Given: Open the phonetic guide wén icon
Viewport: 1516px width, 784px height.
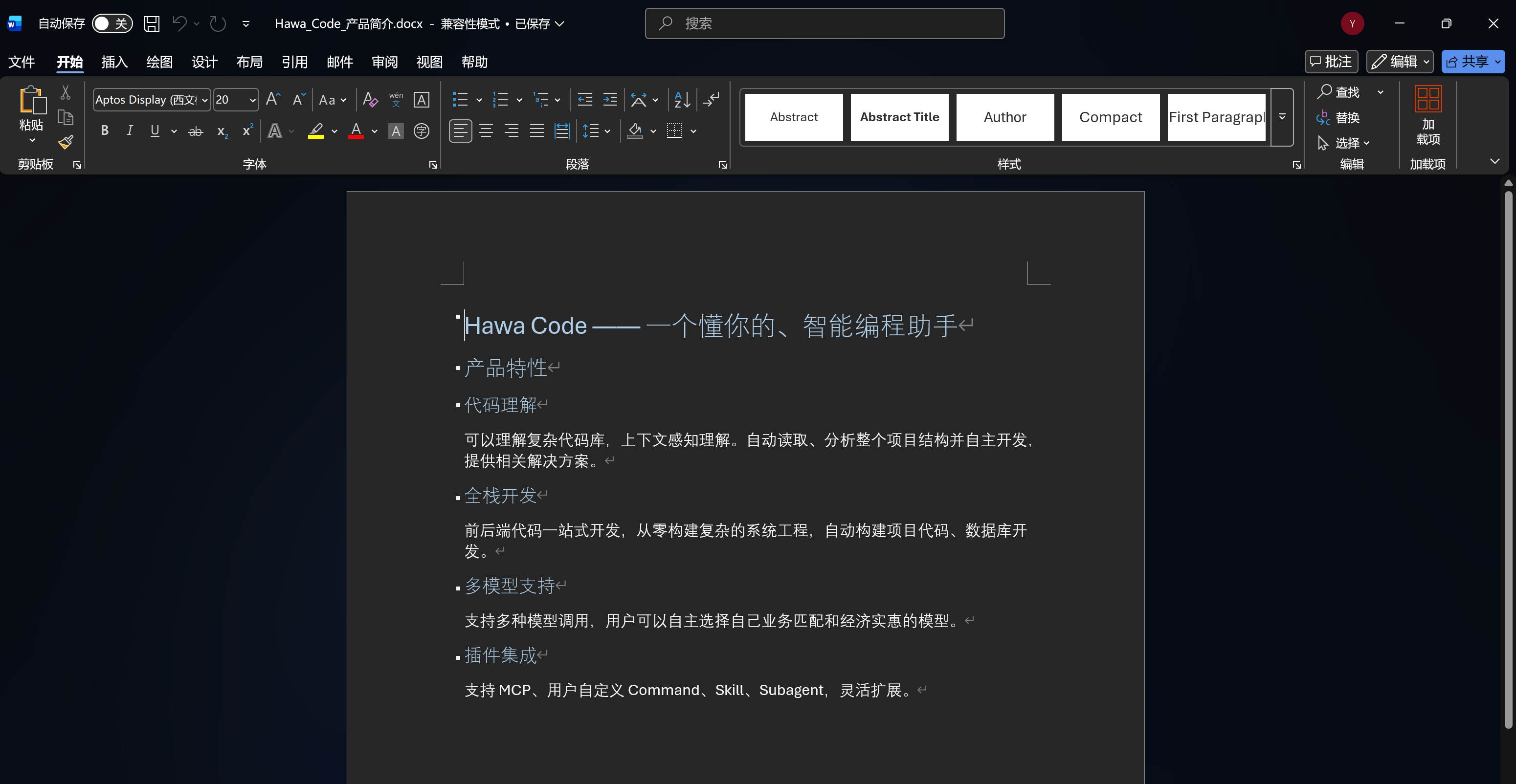Looking at the screenshot, I should (x=396, y=99).
